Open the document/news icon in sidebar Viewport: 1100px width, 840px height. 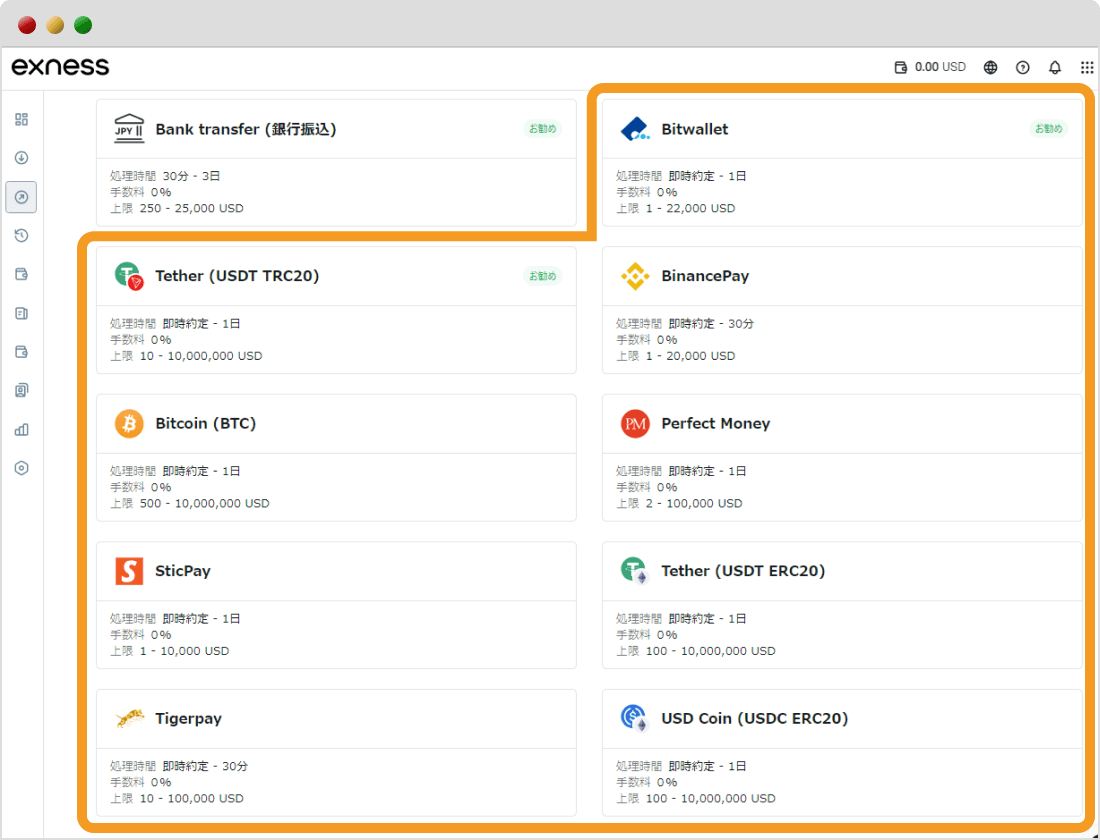point(22,313)
